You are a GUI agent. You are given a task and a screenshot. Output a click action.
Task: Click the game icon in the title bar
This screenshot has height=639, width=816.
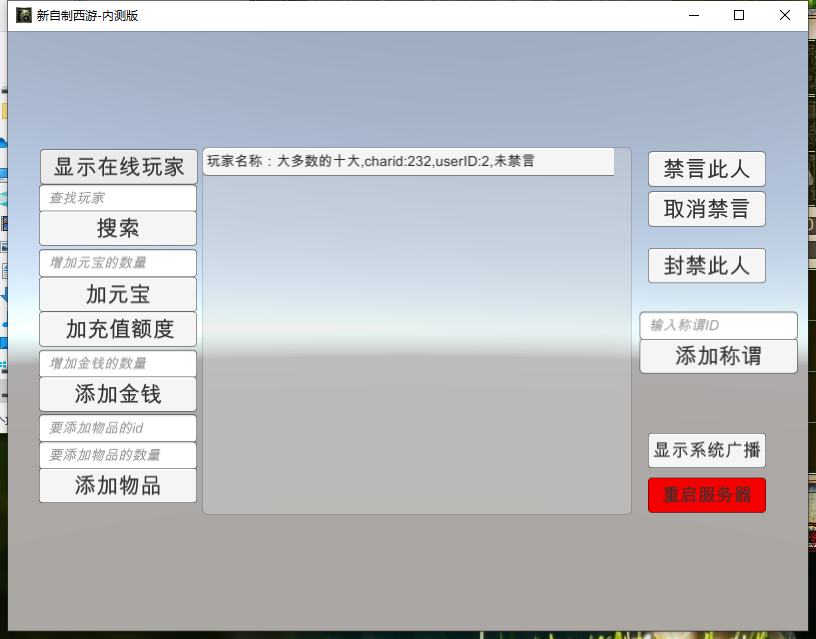[x=21, y=15]
